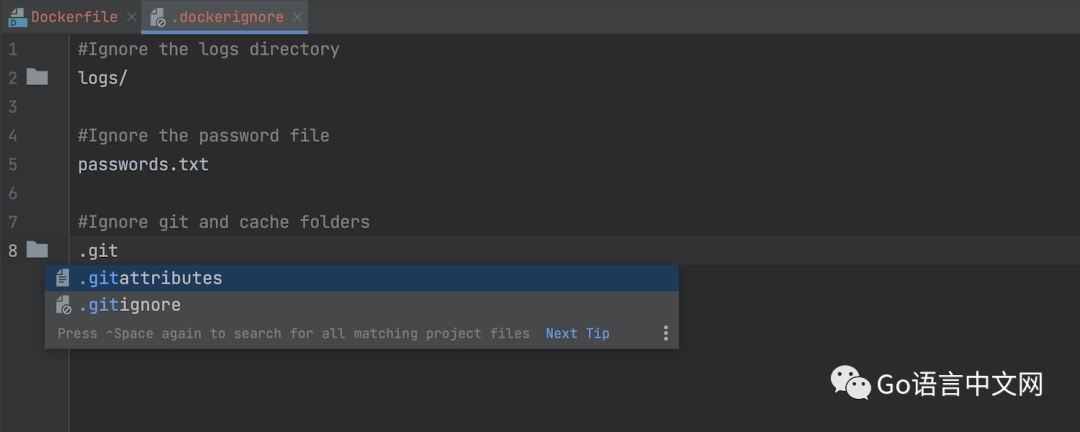Image resolution: width=1080 pixels, height=432 pixels.
Task: Click line number 5 in the gutter
Action: [12, 164]
